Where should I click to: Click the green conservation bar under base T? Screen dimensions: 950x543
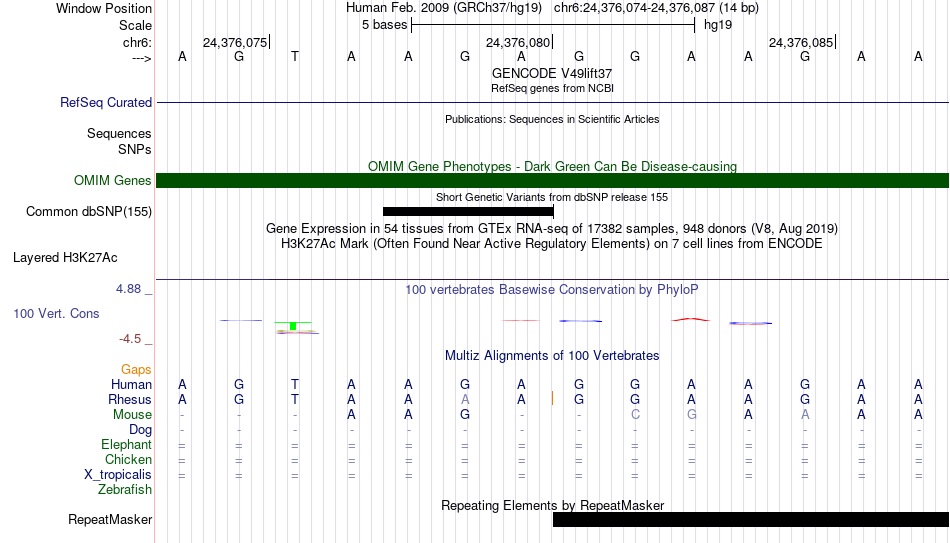(x=293, y=326)
